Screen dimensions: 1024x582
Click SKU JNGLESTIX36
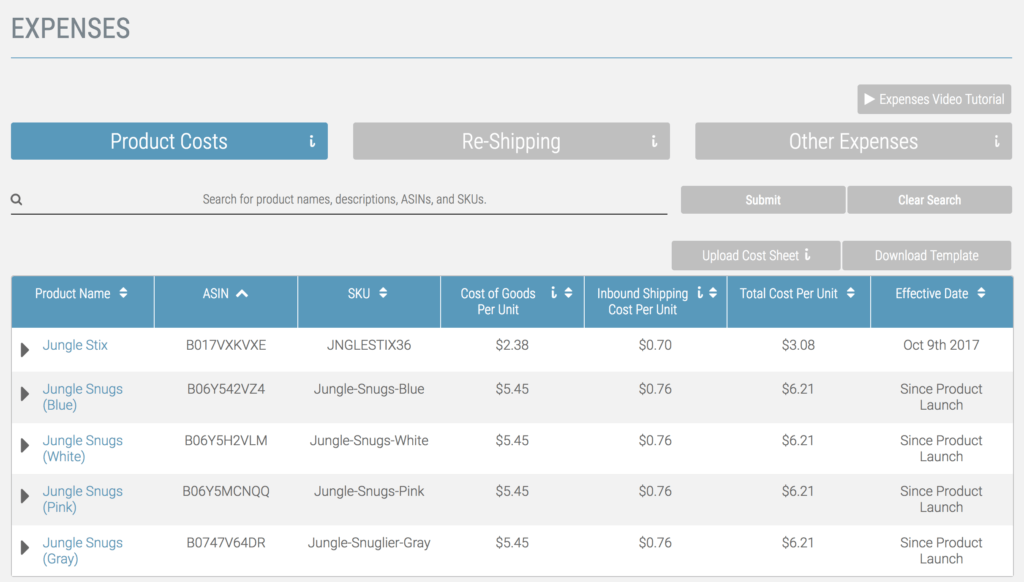click(x=369, y=345)
